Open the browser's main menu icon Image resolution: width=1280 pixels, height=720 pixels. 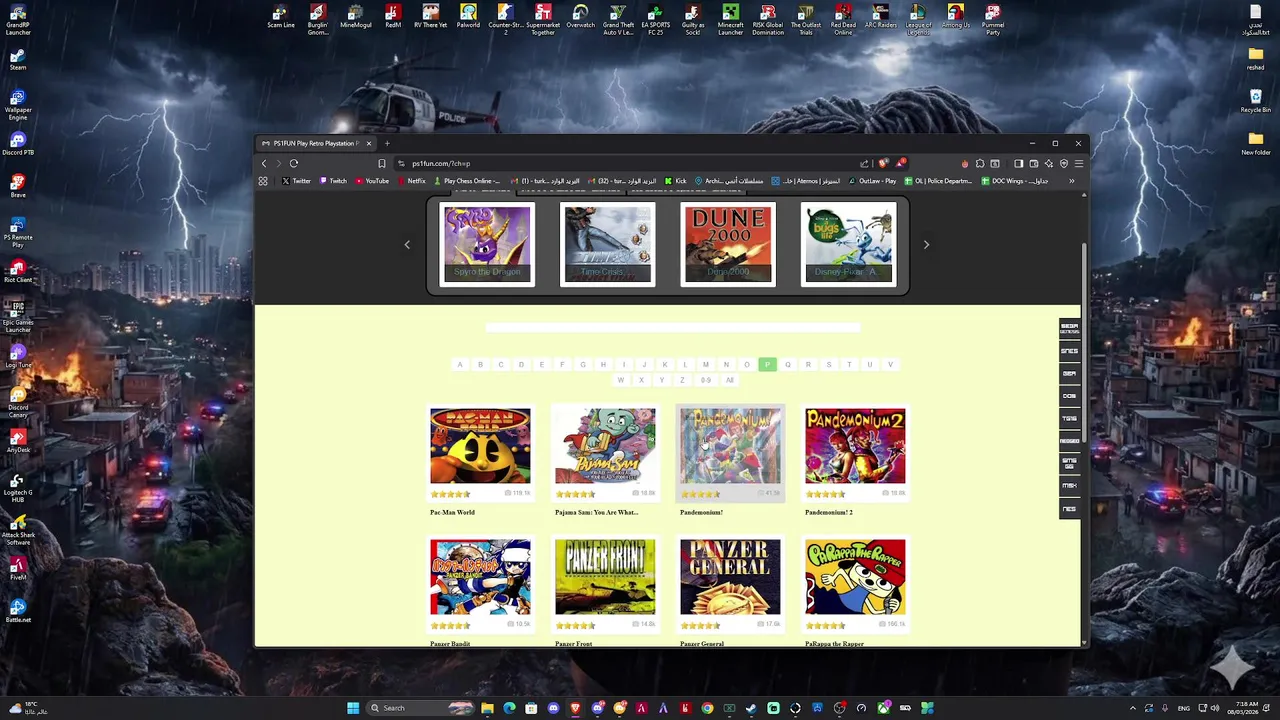(1079, 163)
